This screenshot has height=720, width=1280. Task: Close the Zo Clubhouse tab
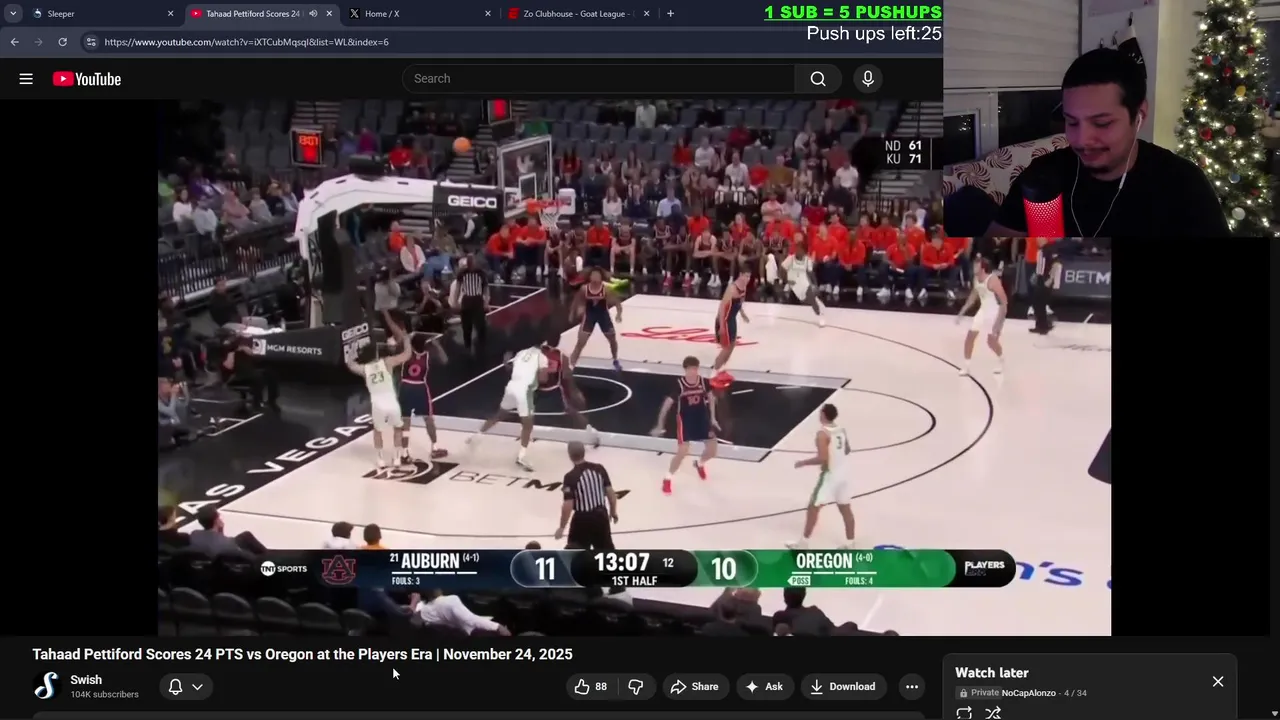click(646, 14)
